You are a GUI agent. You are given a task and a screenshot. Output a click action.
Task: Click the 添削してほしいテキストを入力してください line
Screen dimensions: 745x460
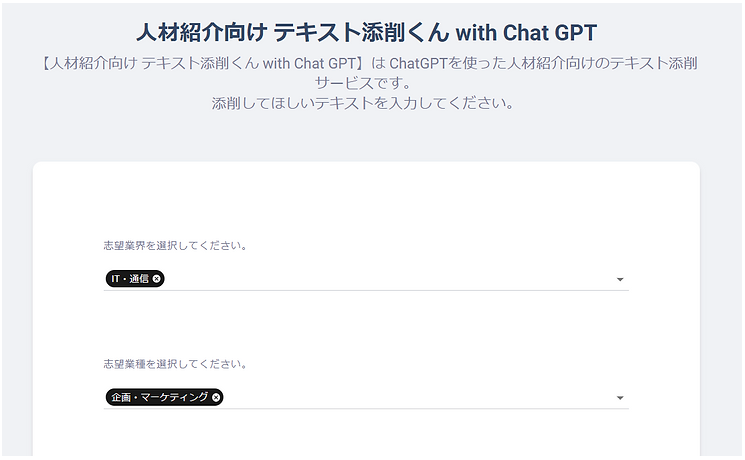tap(363, 102)
